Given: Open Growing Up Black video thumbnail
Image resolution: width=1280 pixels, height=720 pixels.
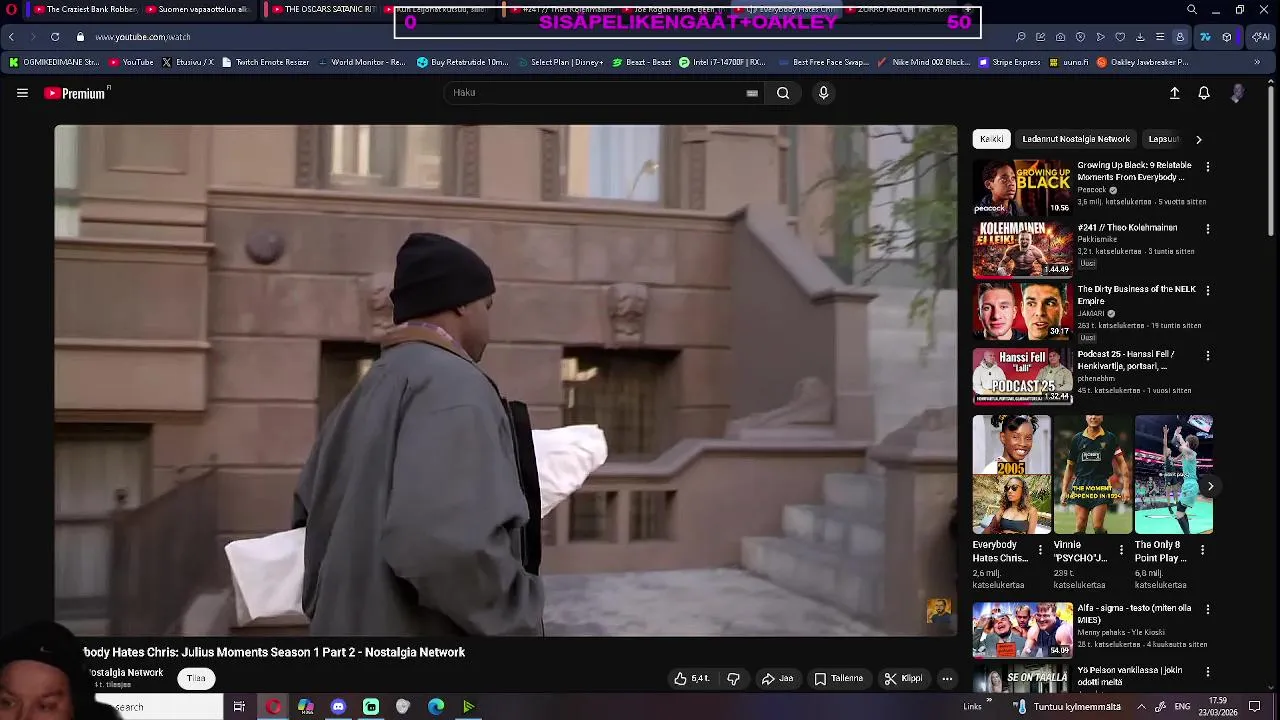Looking at the screenshot, I should pos(1022,187).
